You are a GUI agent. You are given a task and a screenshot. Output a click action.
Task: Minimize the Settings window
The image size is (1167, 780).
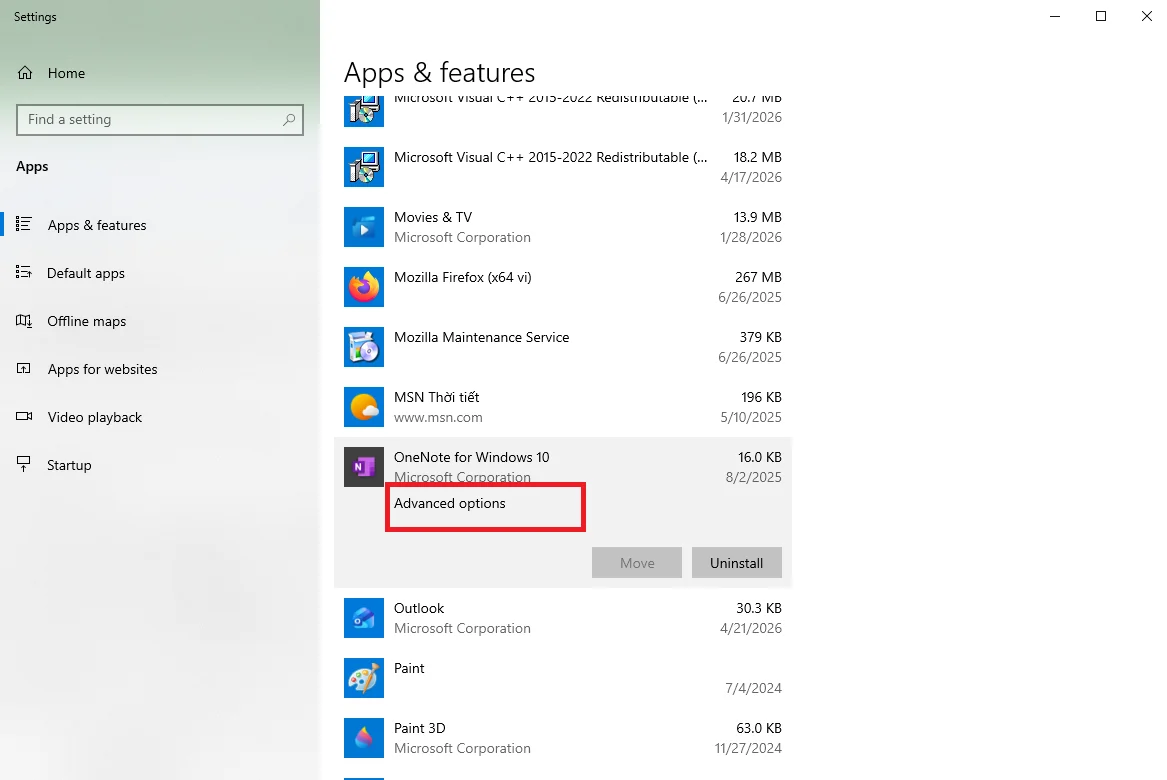pyautogui.click(x=1055, y=16)
